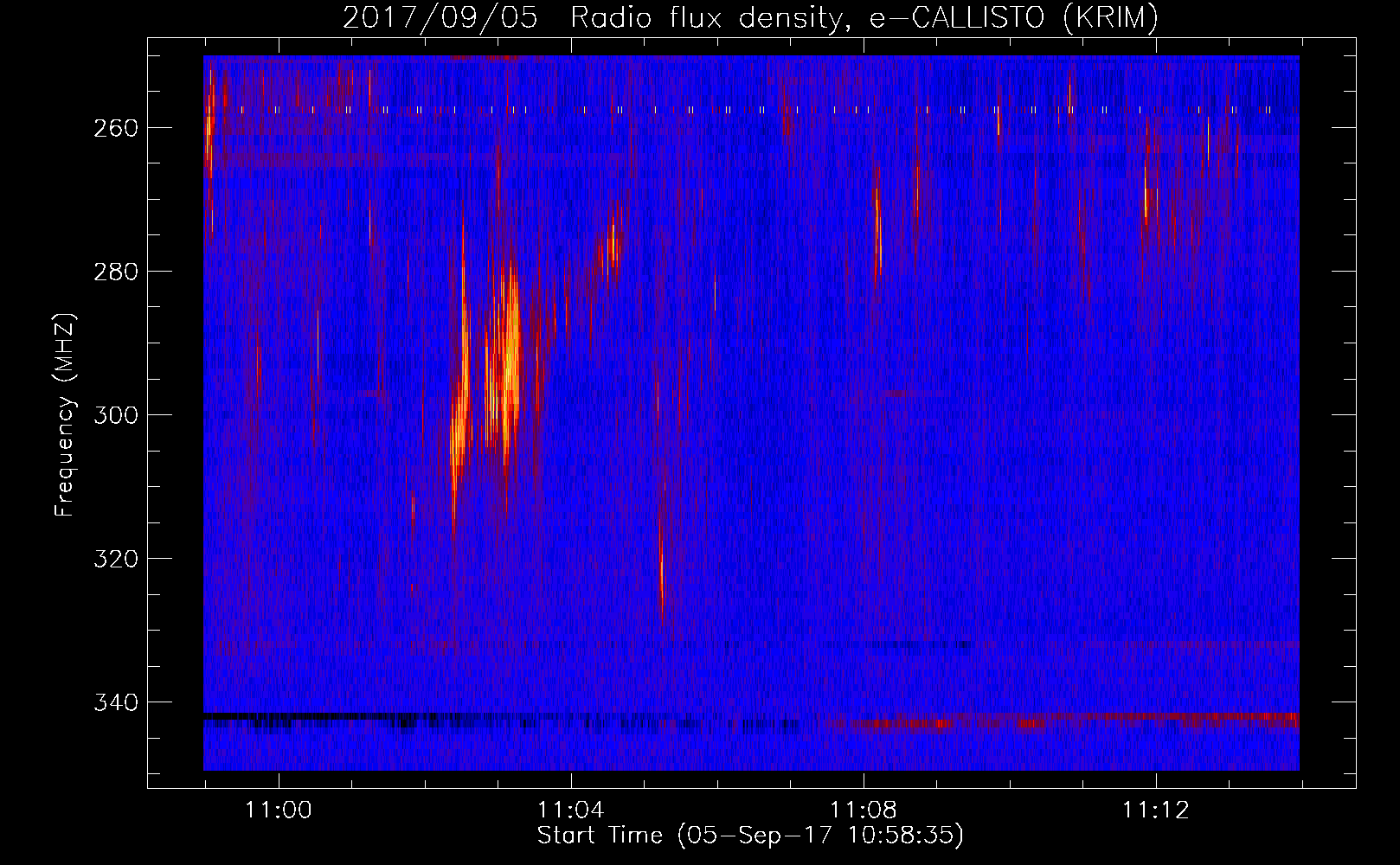Click the 300 frequency tick label
The width and height of the screenshot is (1400, 865).
[x=115, y=415]
